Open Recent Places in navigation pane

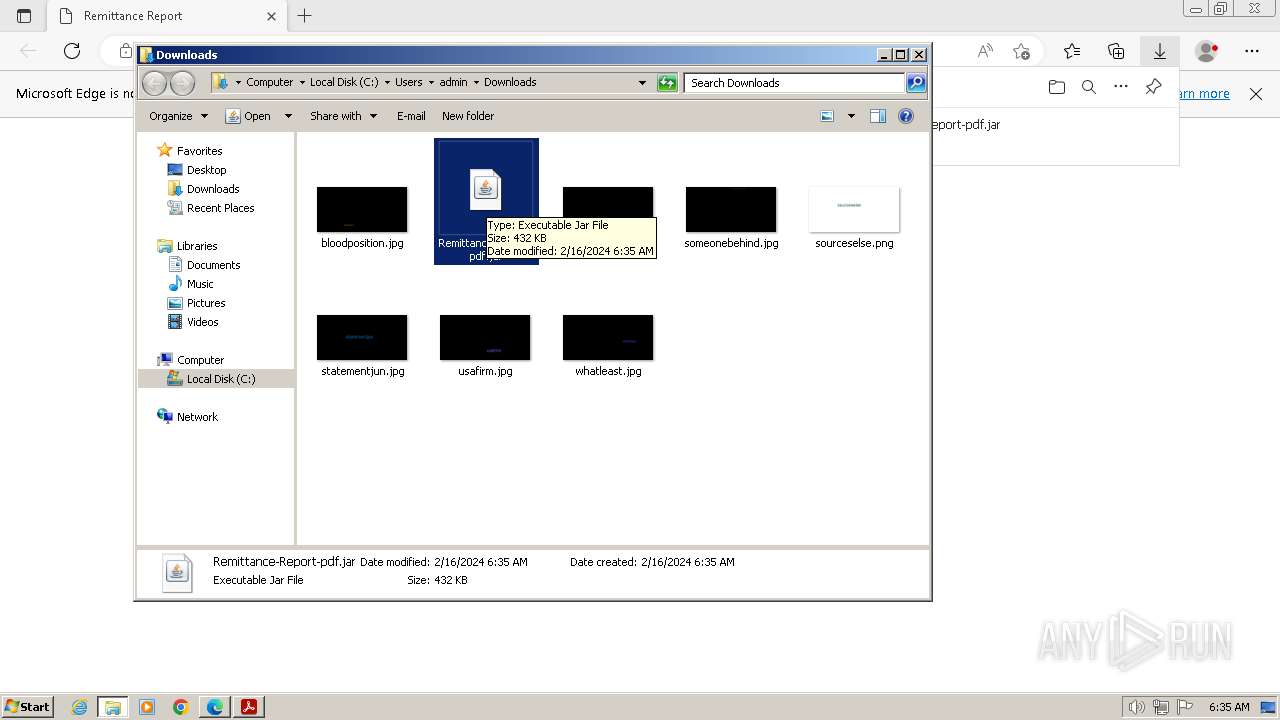220,208
